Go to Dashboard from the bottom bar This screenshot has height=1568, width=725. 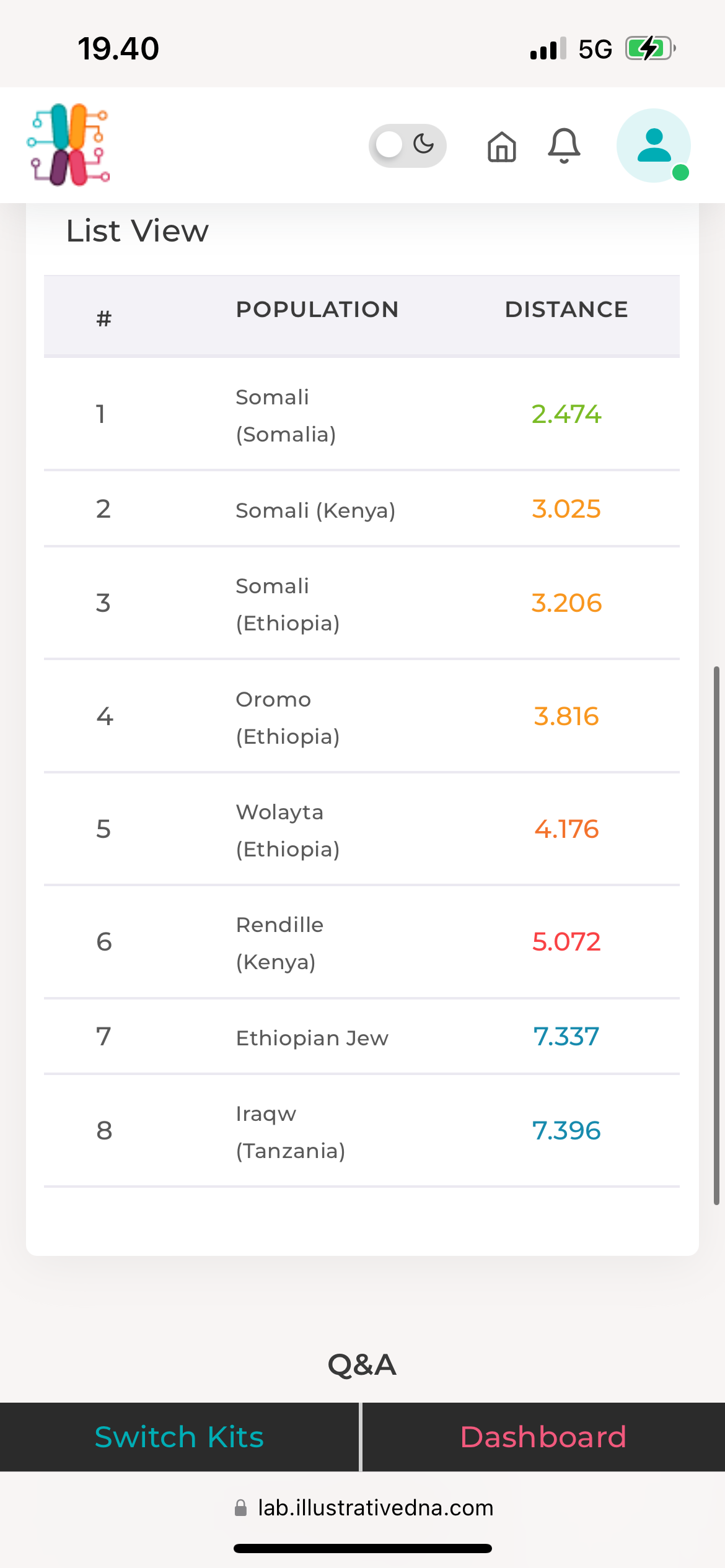(543, 1437)
